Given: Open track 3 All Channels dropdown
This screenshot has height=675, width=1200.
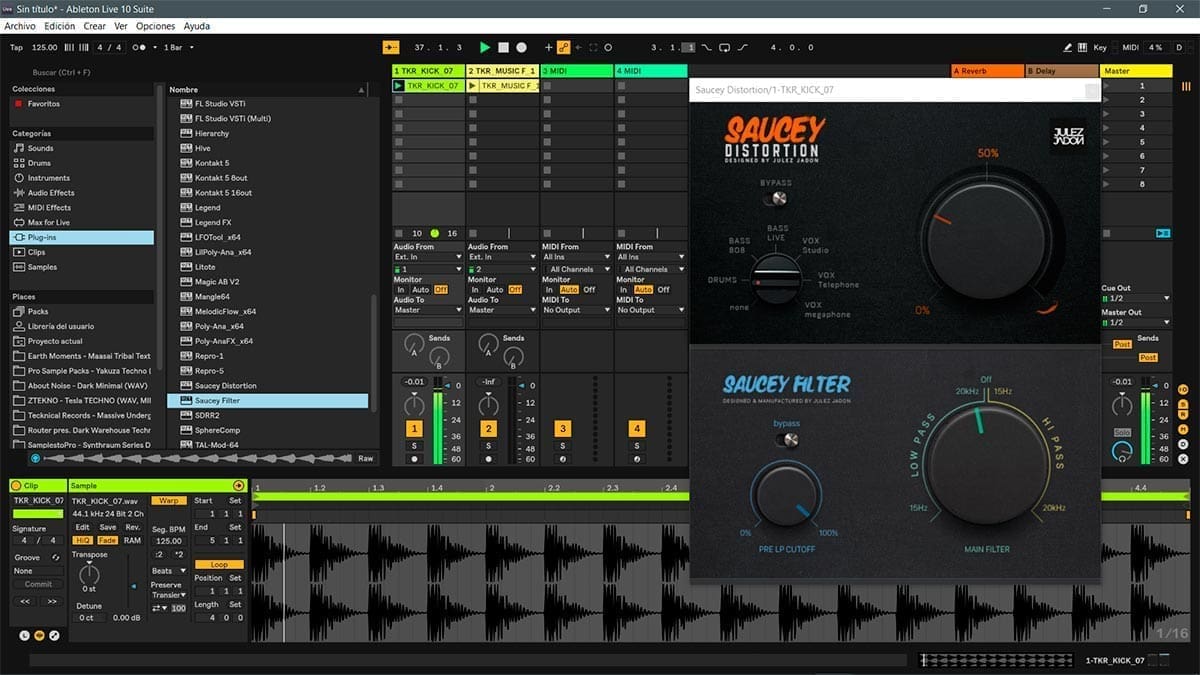Looking at the screenshot, I should (x=575, y=269).
